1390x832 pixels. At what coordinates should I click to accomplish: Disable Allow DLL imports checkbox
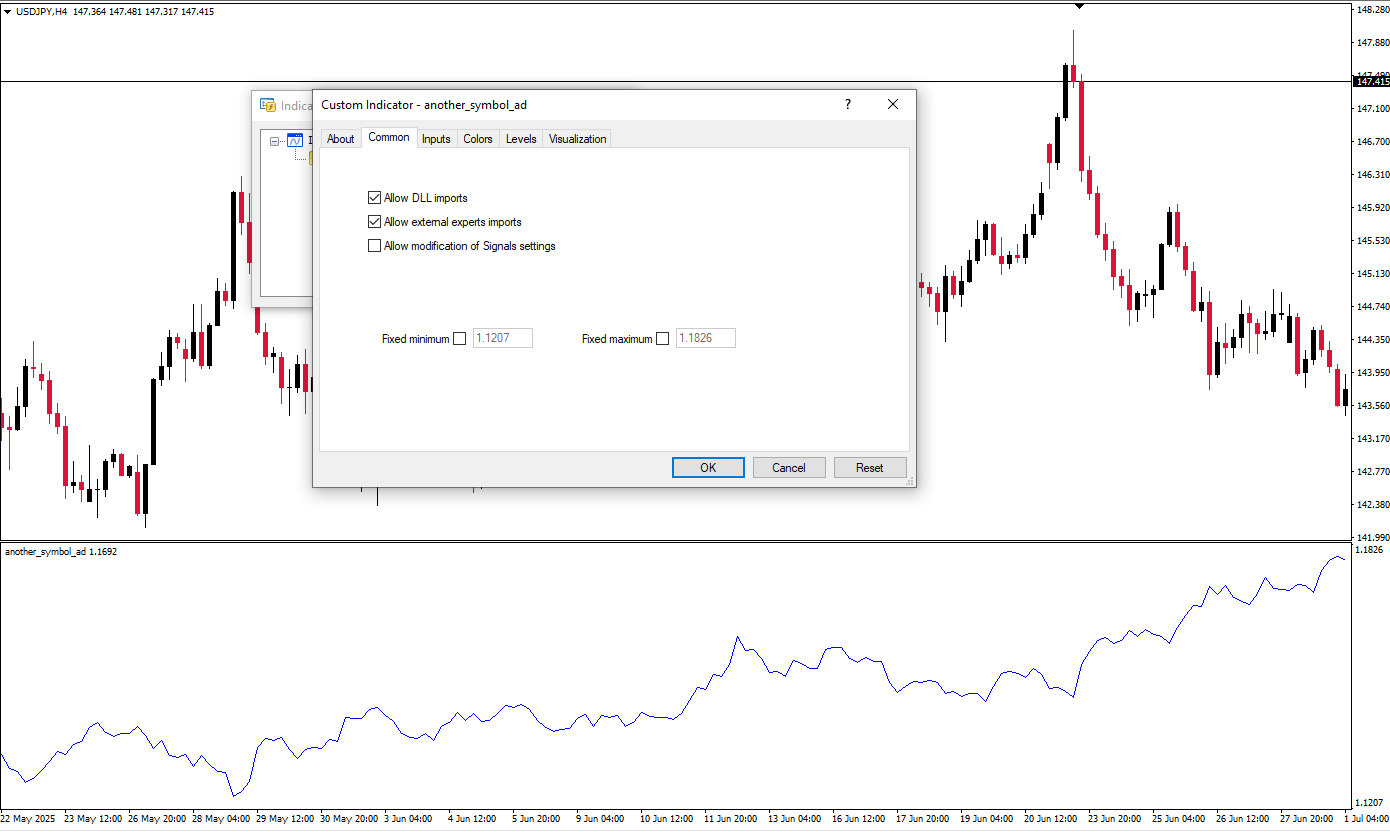point(375,198)
